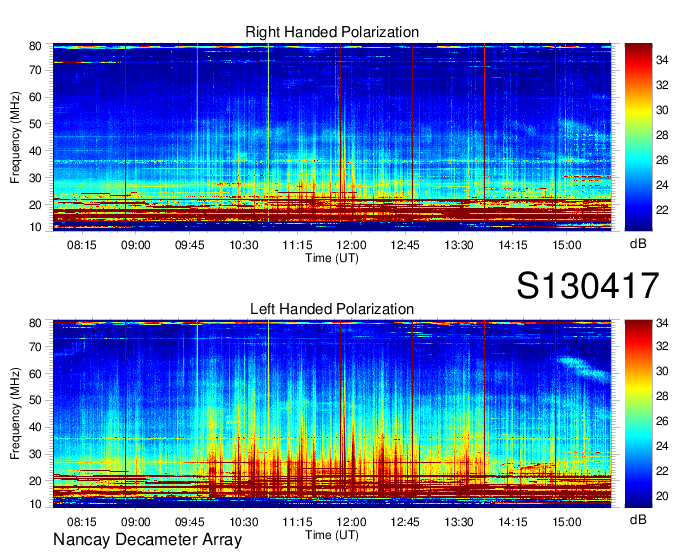Click the right-handed polarization spectrogram plot
This screenshot has width=680, height=552.
tap(332, 137)
